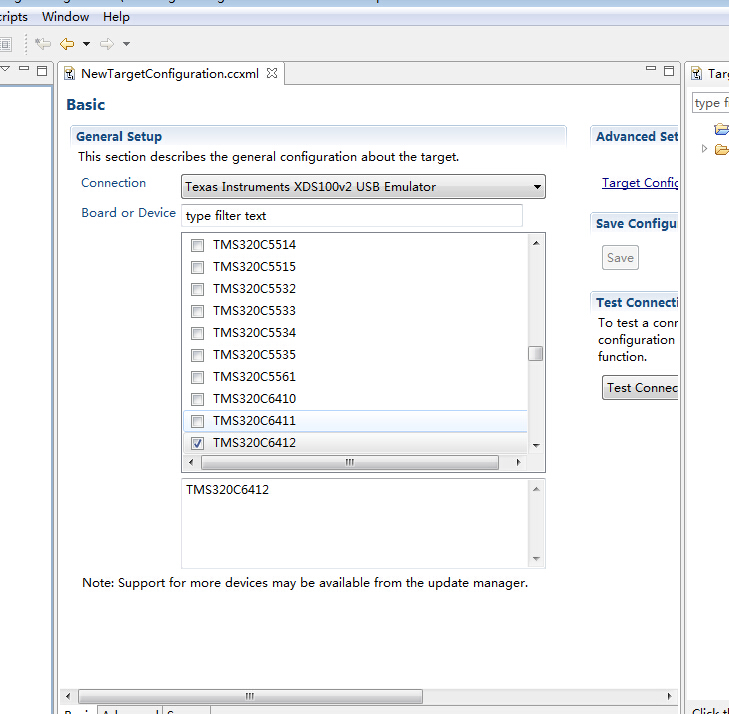
Task: Click the device list horizontal scrollbar thumb
Action: 350,462
